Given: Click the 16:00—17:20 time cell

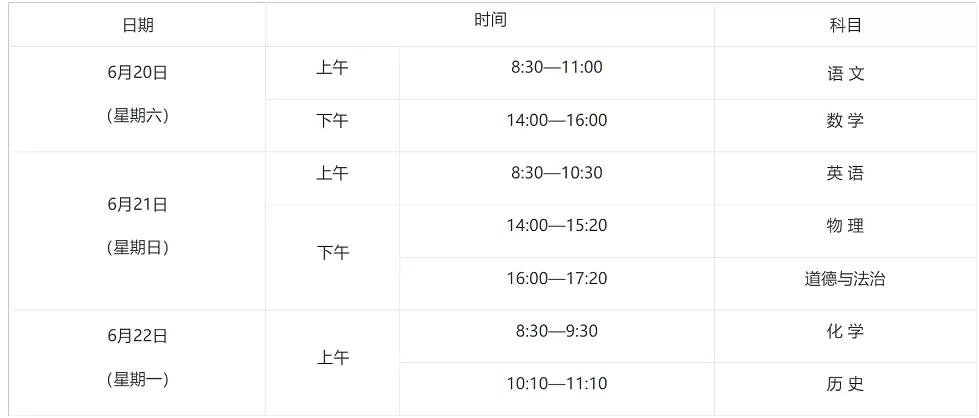Looking at the screenshot, I should pyautogui.click(x=556, y=278).
